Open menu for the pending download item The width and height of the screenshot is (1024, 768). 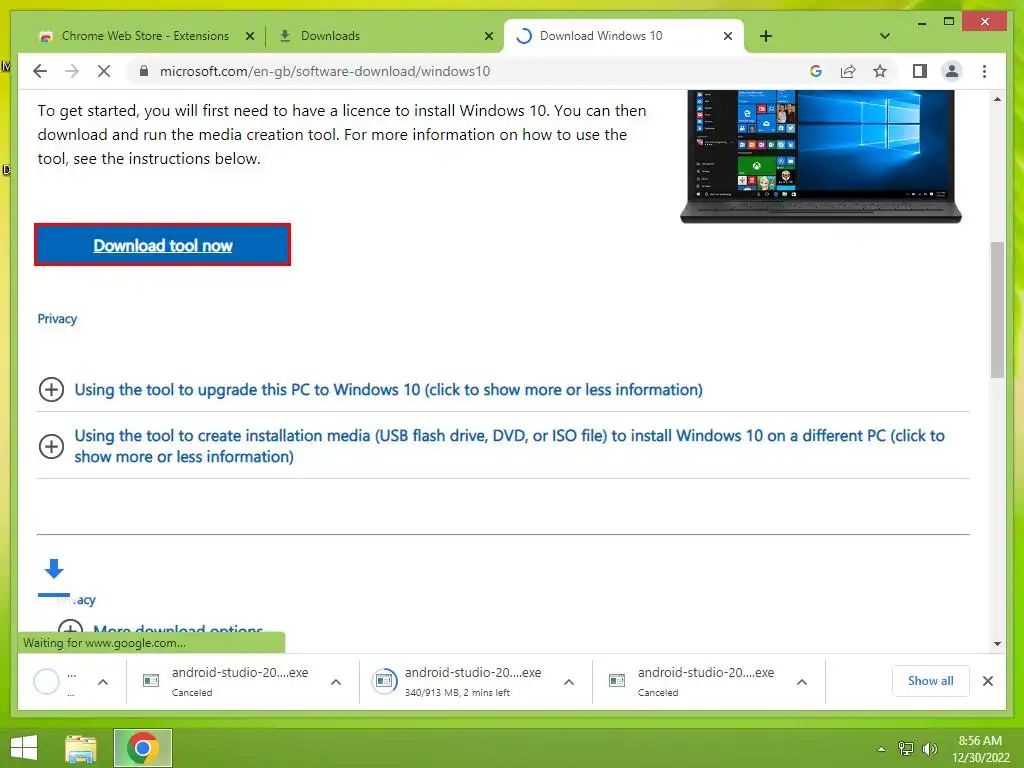(x=103, y=682)
